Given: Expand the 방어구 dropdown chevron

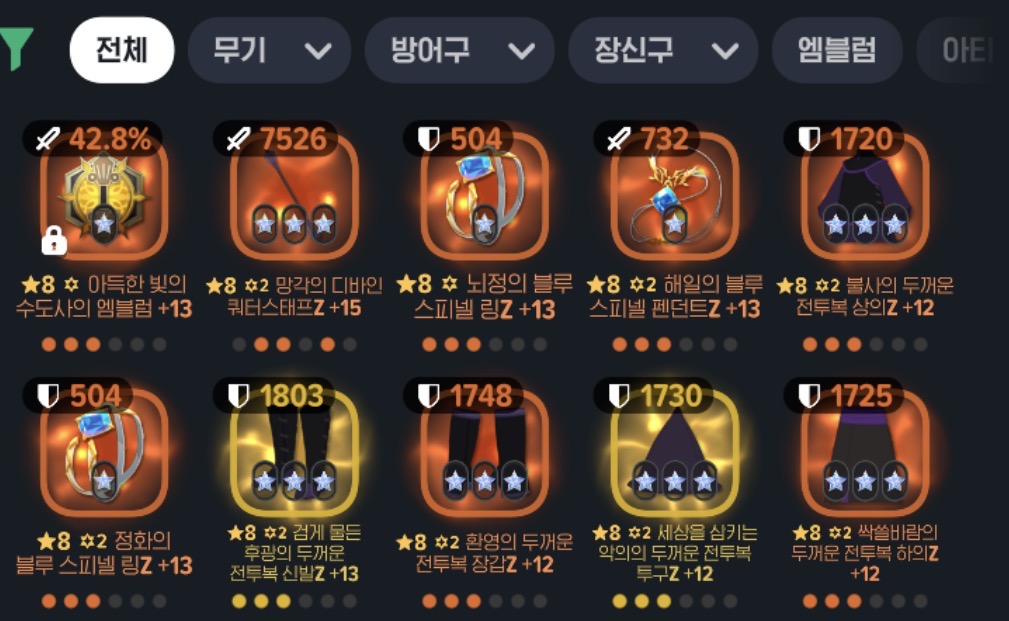Looking at the screenshot, I should (x=521, y=50).
